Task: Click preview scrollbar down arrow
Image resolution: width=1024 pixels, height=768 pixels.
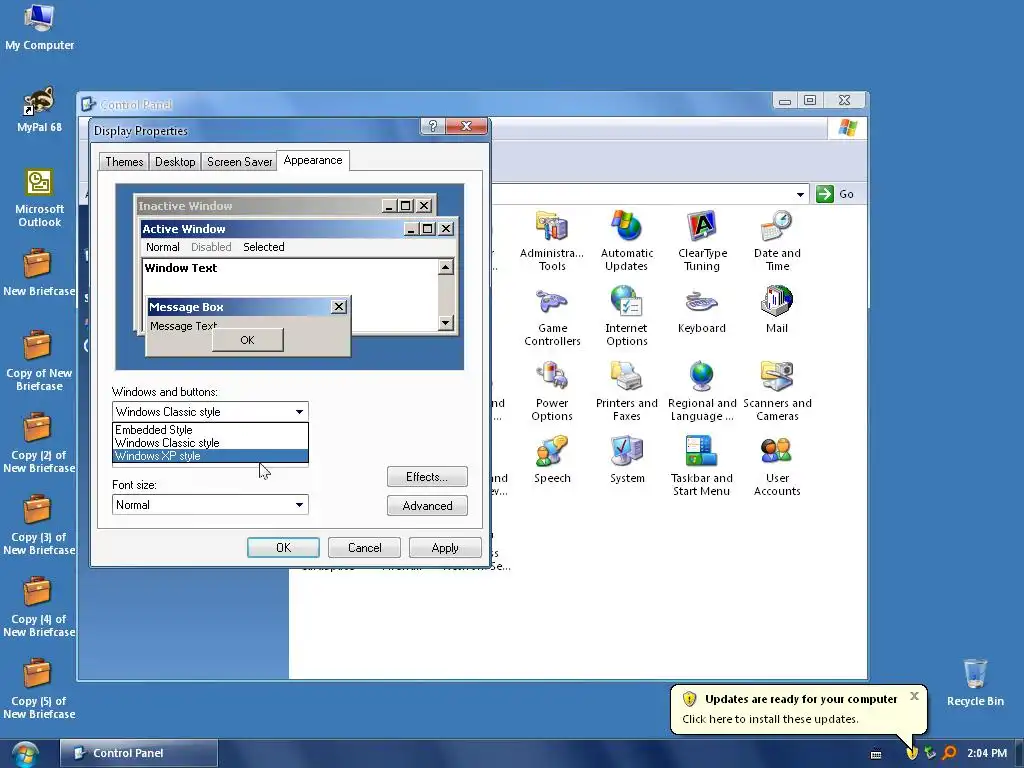Action: 446,323
